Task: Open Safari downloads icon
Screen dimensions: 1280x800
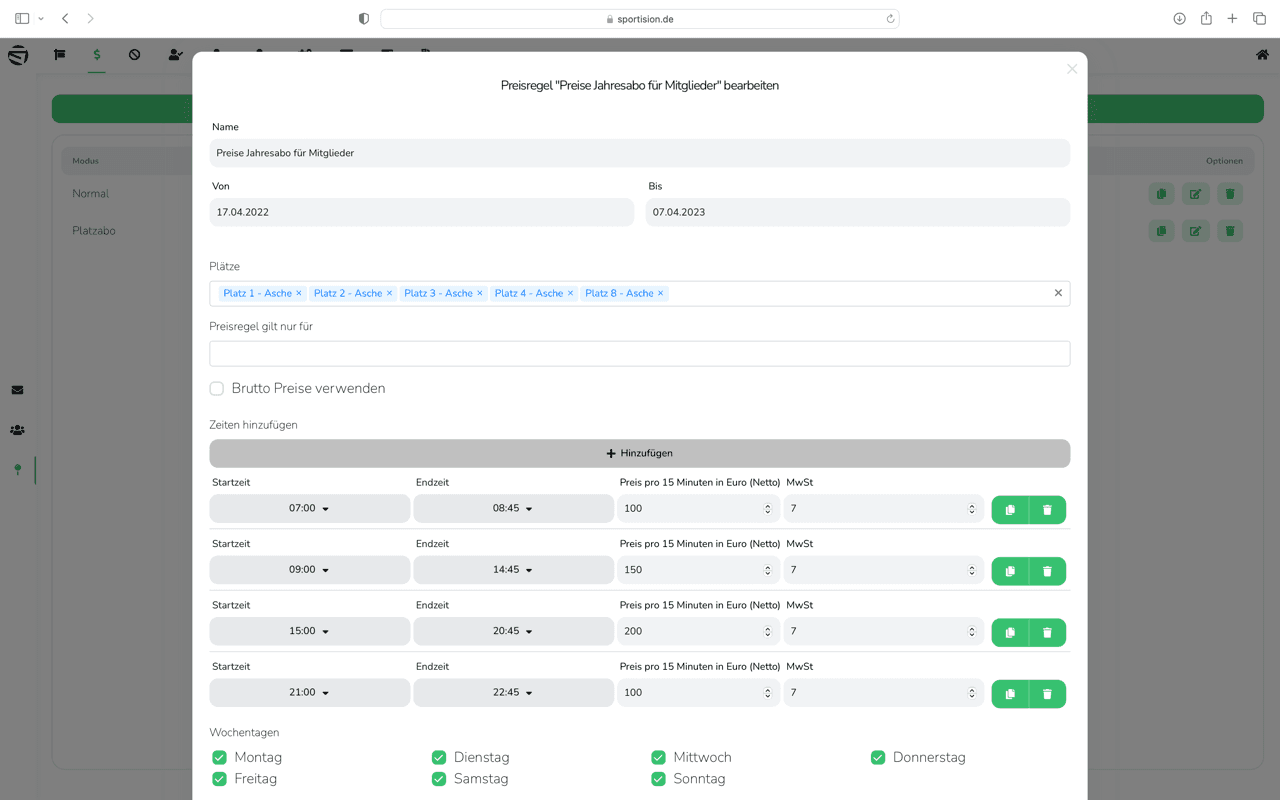Action: tap(1179, 19)
